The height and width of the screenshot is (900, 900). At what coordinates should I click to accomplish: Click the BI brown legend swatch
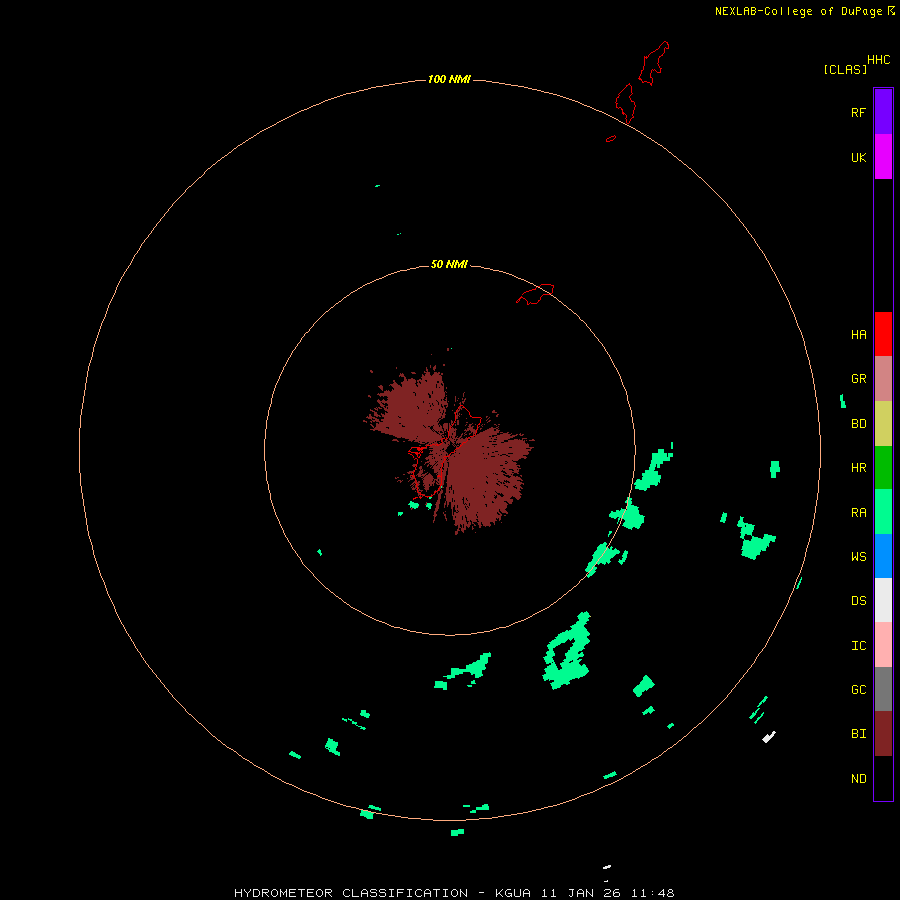(x=883, y=734)
